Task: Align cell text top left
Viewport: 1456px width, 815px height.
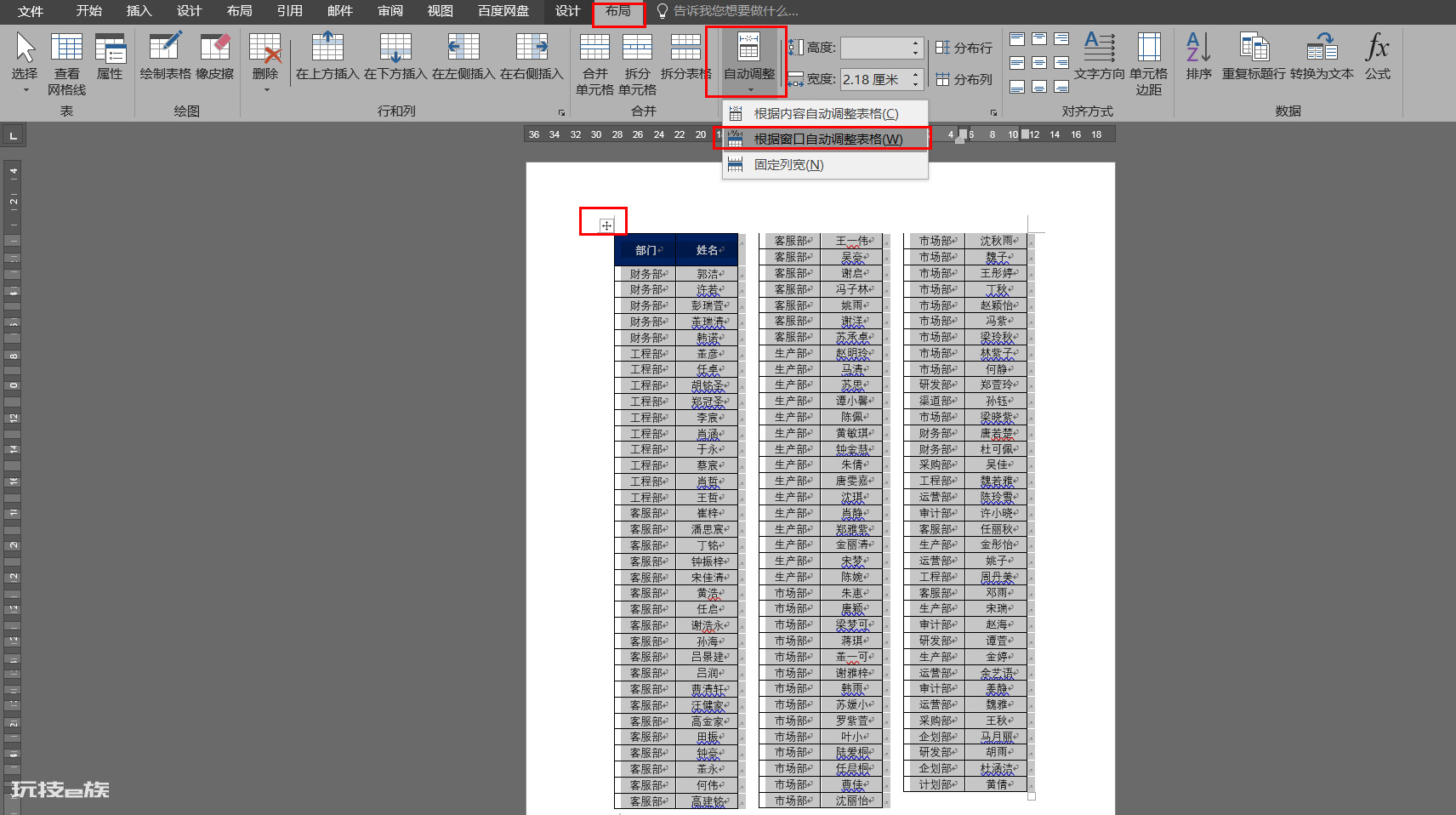Action: [x=1017, y=39]
